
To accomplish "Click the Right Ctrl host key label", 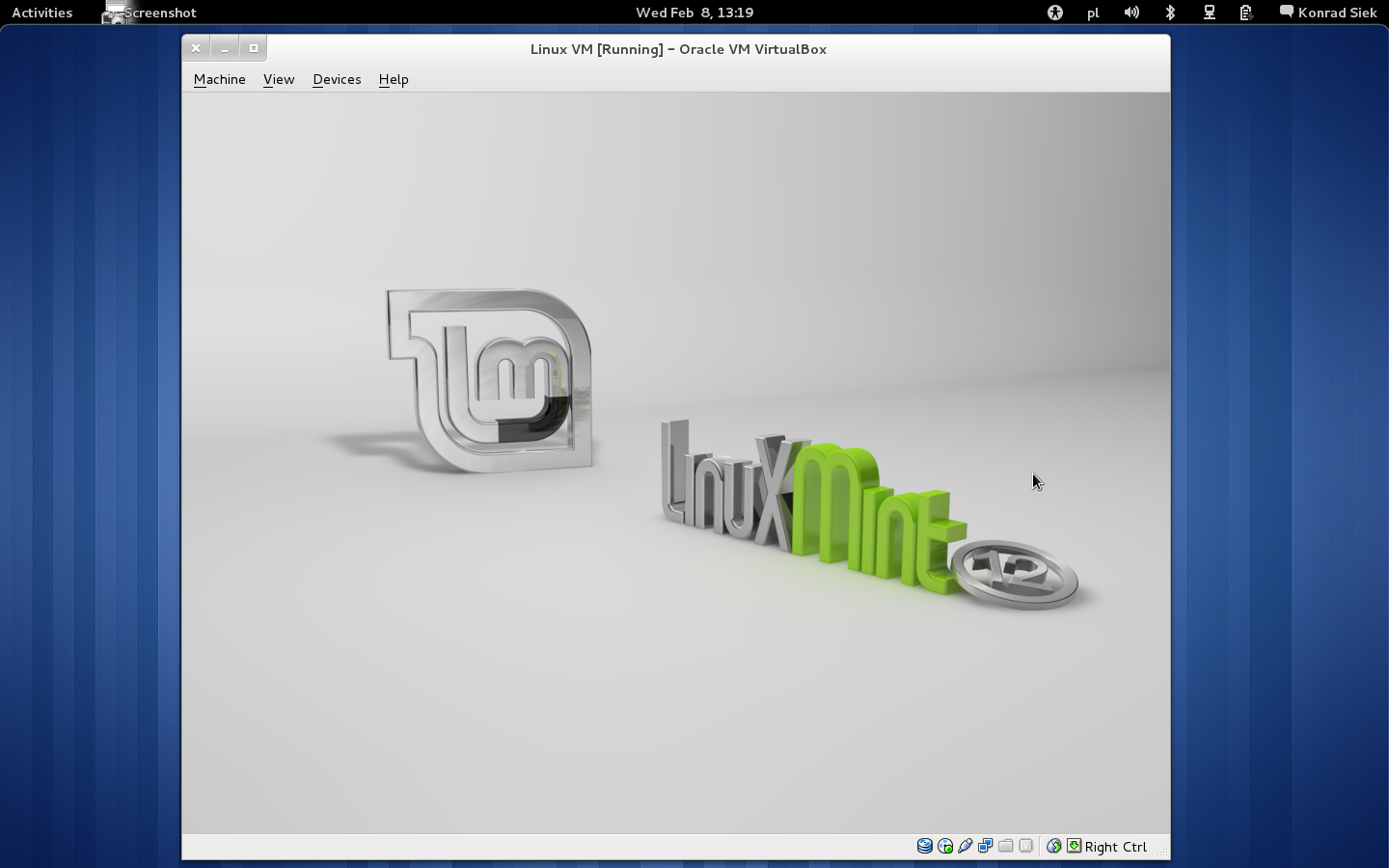I will pyautogui.click(x=1116, y=847).
